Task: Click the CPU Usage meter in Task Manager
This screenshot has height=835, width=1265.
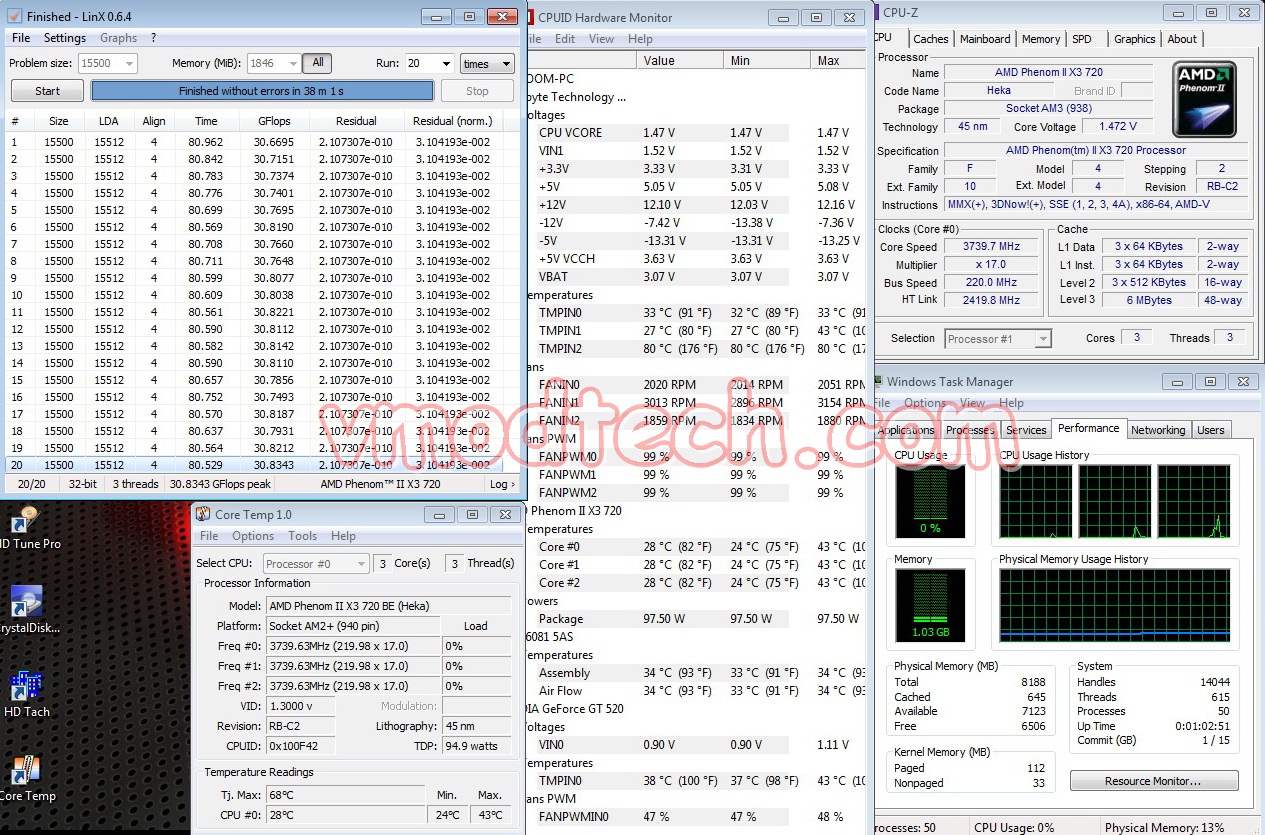Action: (930, 501)
